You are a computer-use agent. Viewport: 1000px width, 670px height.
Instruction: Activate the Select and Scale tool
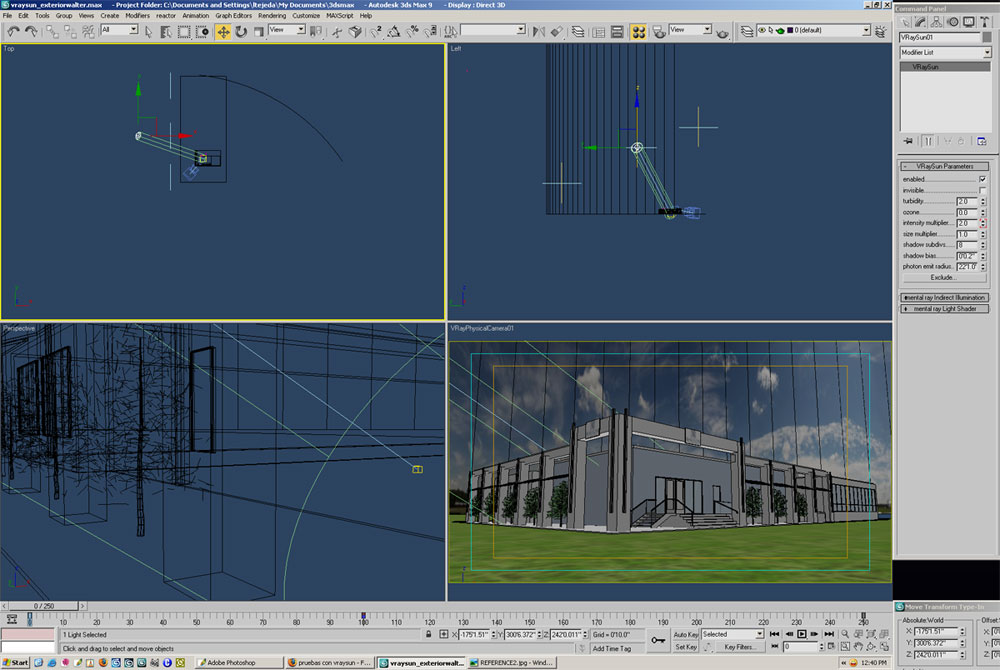pos(258,31)
